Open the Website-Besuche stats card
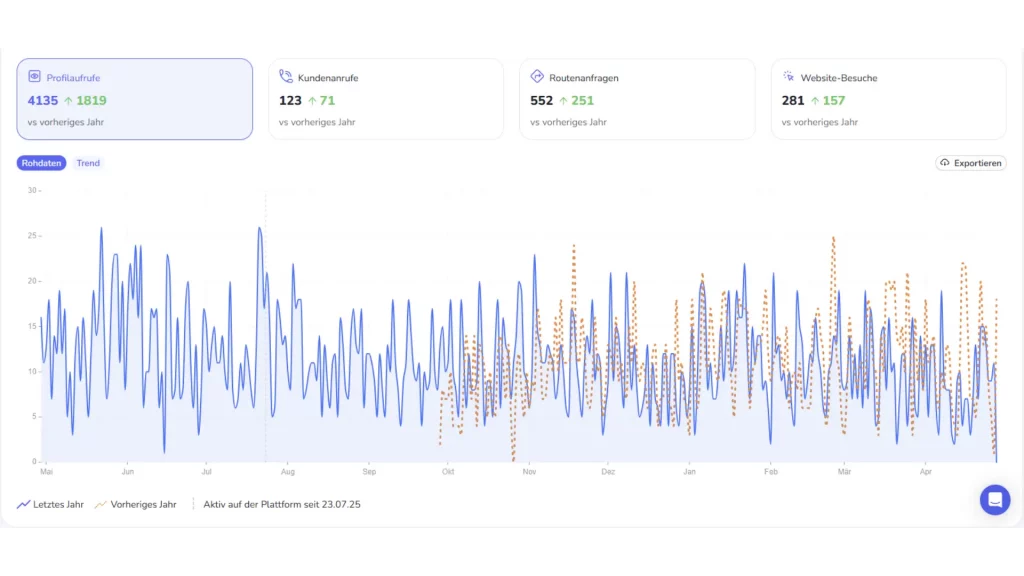 [889, 99]
